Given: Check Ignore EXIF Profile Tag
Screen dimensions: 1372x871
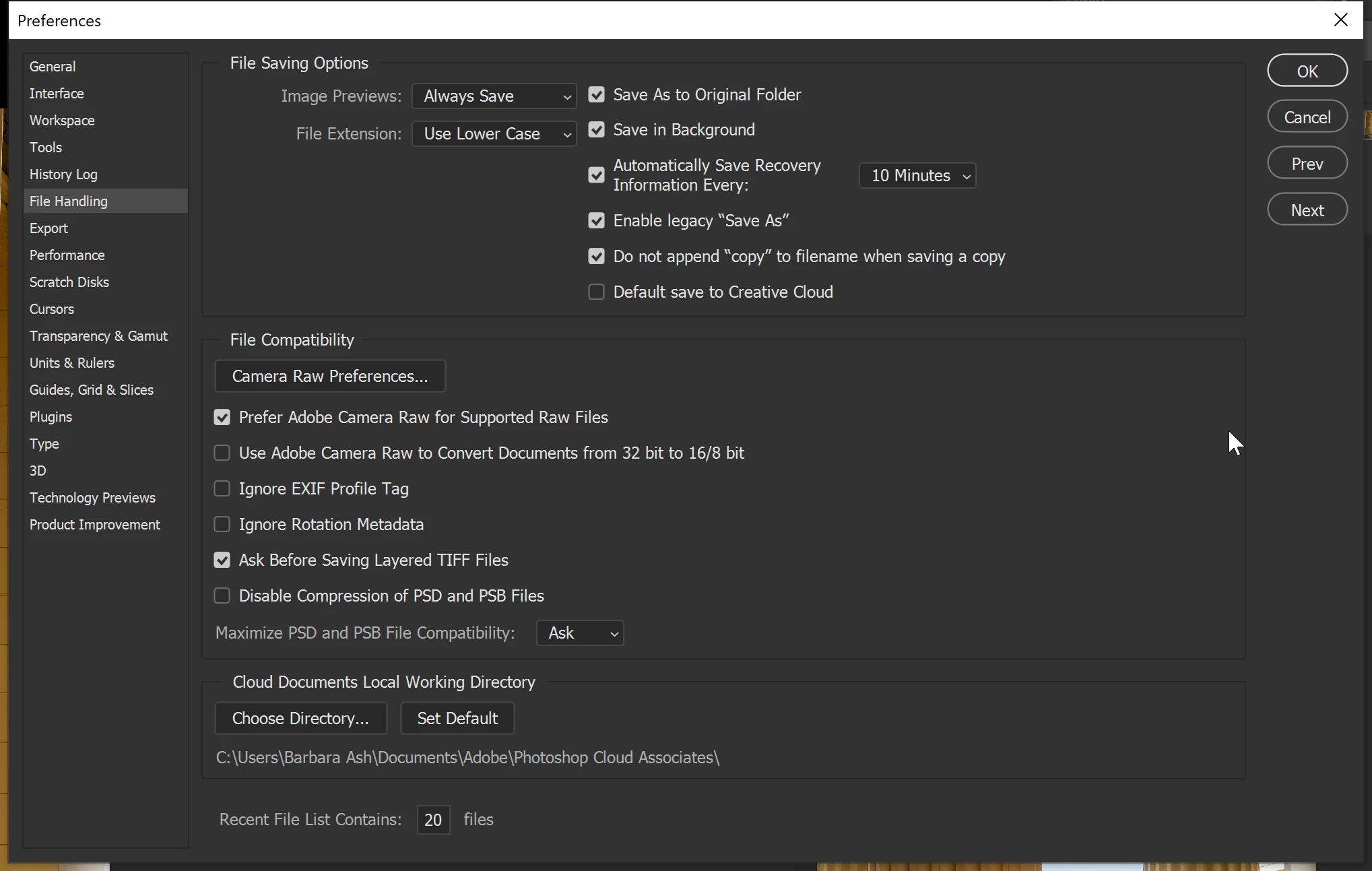Looking at the screenshot, I should pyautogui.click(x=222, y=489).
